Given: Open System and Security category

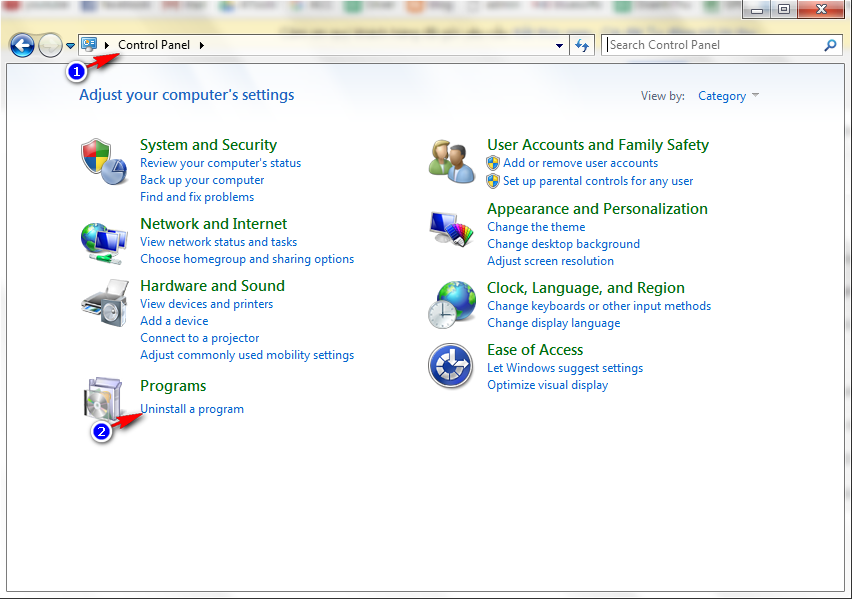Looking at the screenshot, I should [208, 145].
